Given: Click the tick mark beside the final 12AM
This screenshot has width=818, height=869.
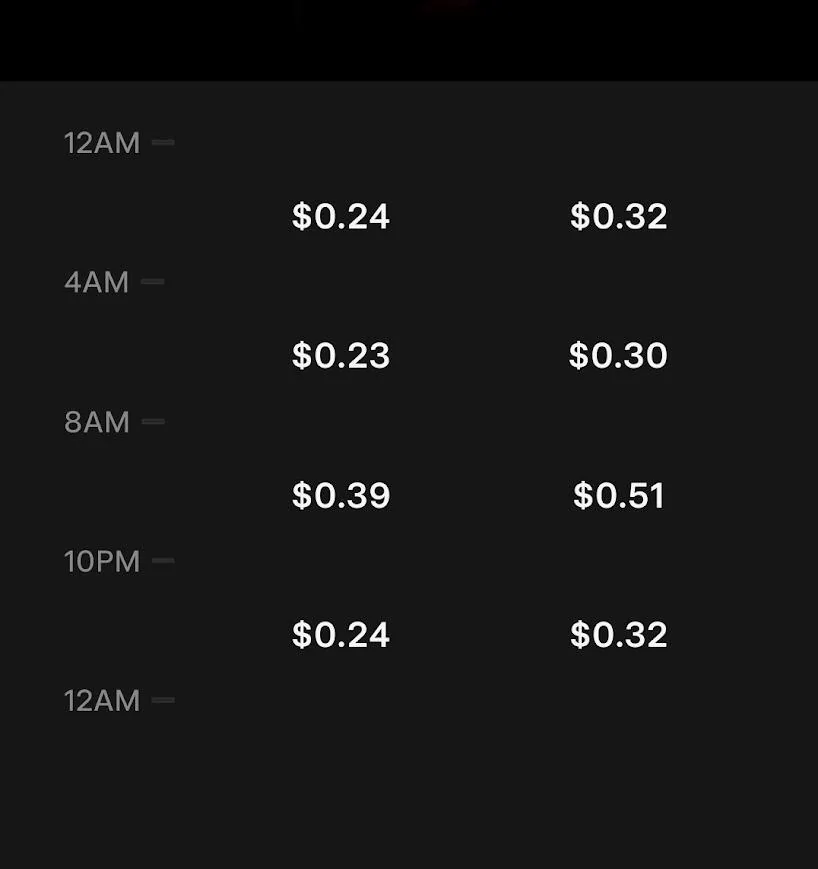Looking at the screenshot, I should (x=163, y=700).
